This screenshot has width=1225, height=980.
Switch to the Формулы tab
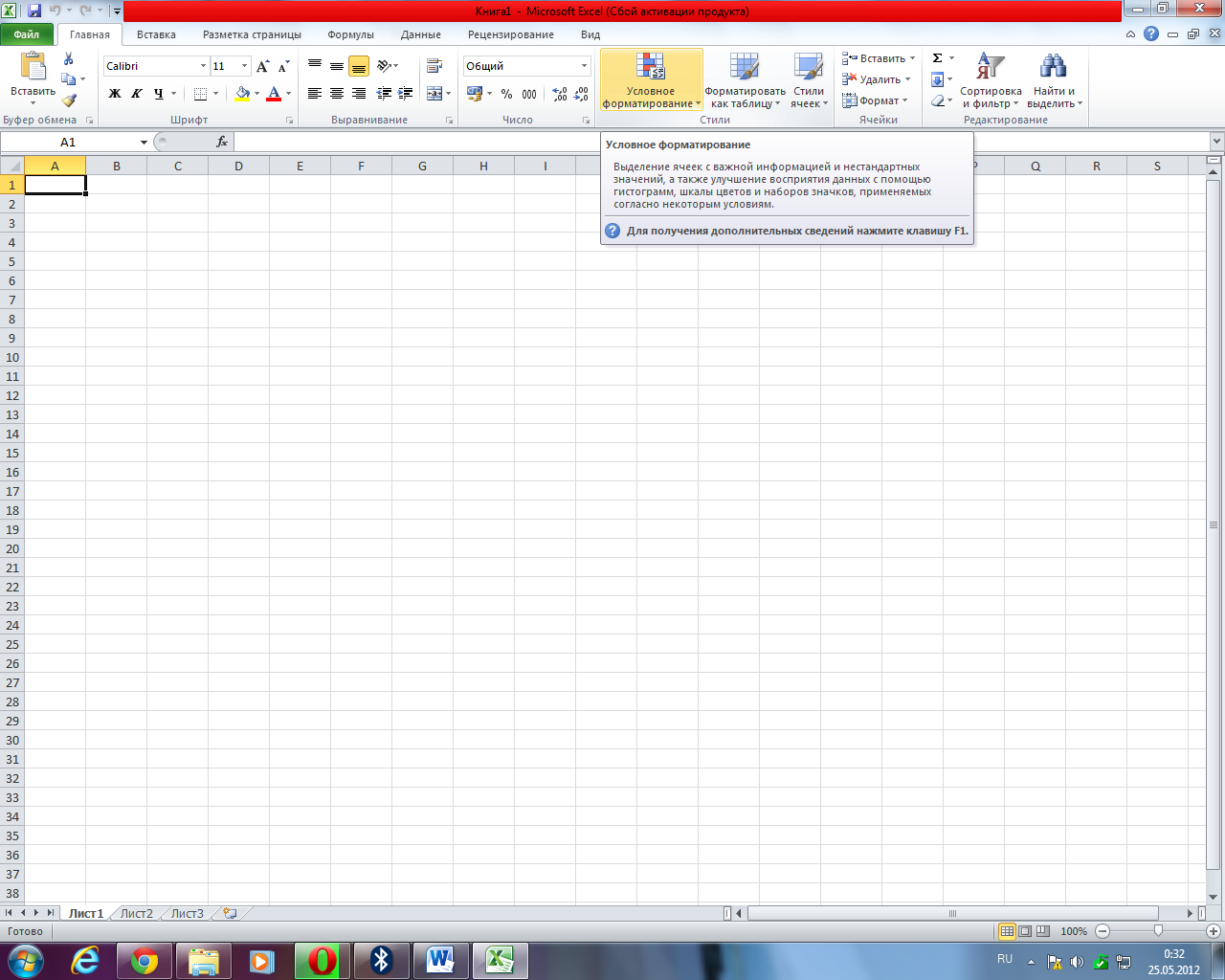click(350, 34)
